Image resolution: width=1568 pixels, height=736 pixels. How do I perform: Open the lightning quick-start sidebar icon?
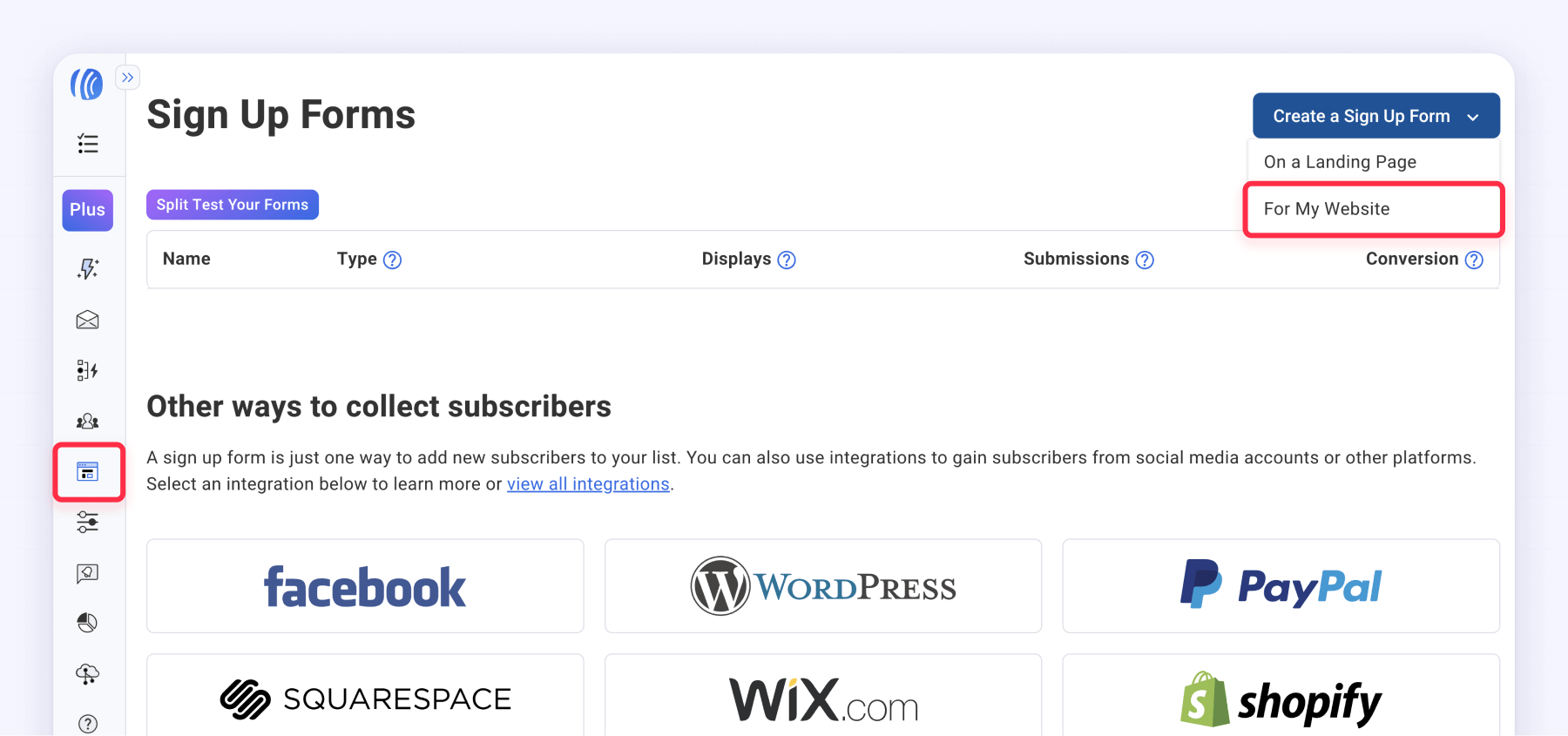[87, 268]
